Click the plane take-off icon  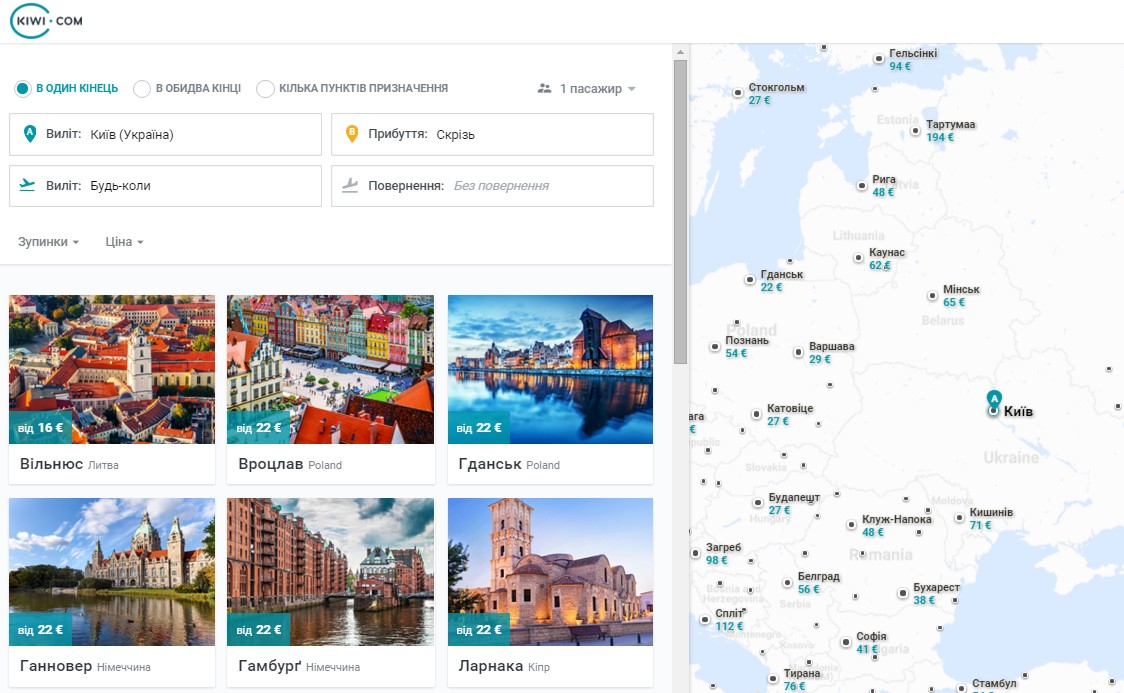(x=27, y=185)
